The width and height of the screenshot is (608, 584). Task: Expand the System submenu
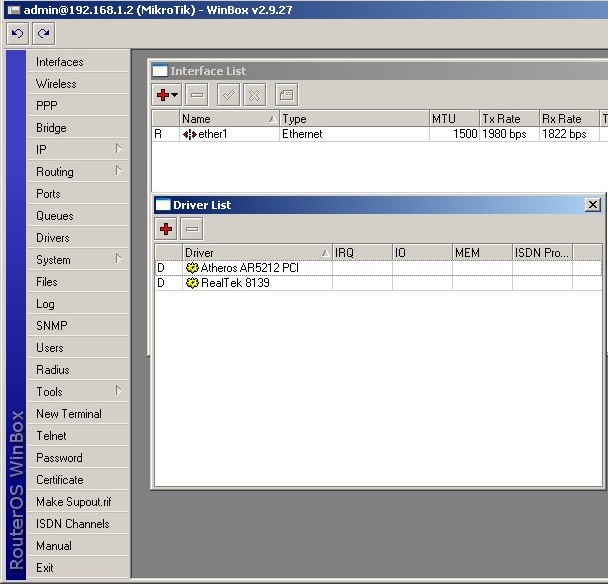[78, 260]
